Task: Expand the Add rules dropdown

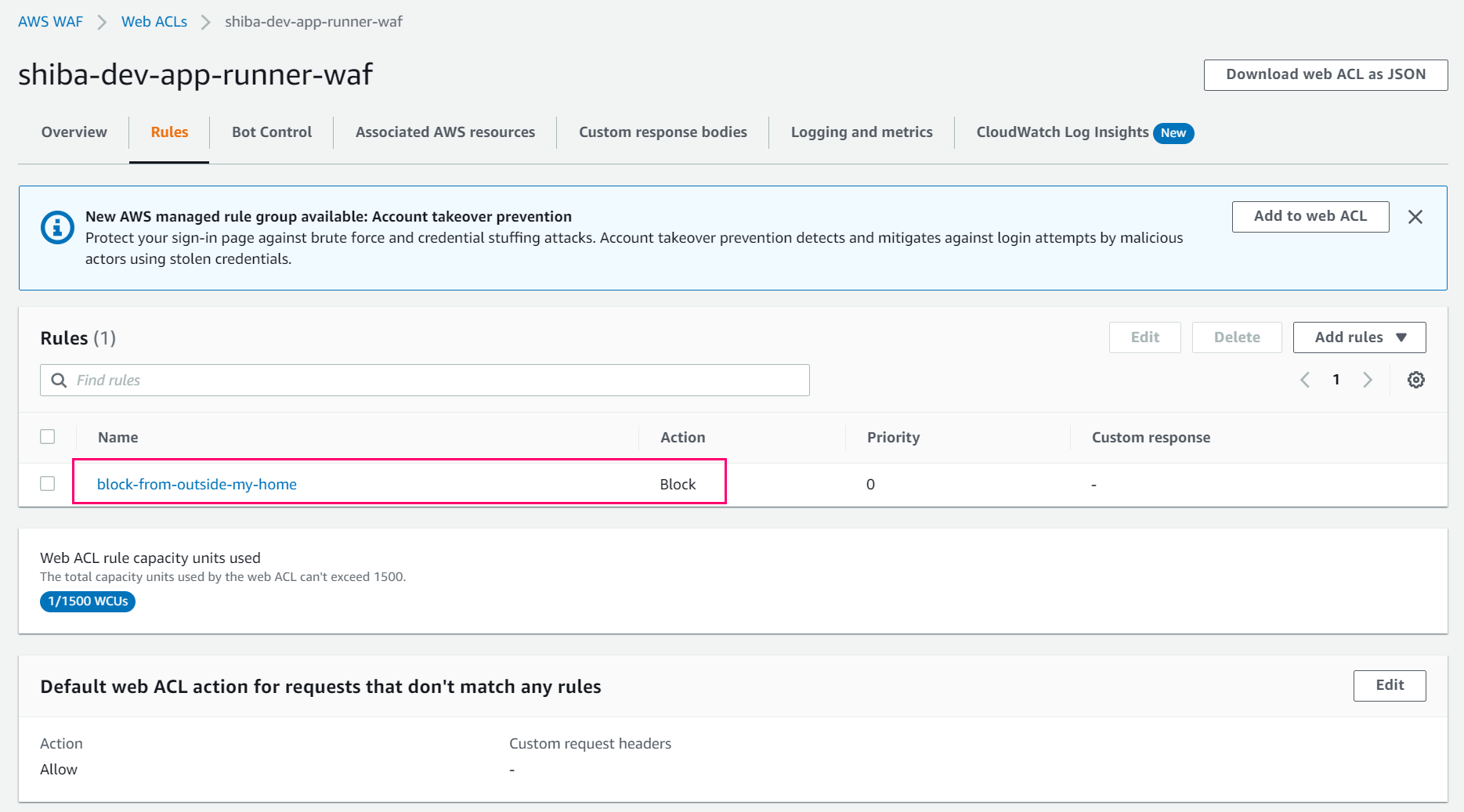Action: (1359, 337)
